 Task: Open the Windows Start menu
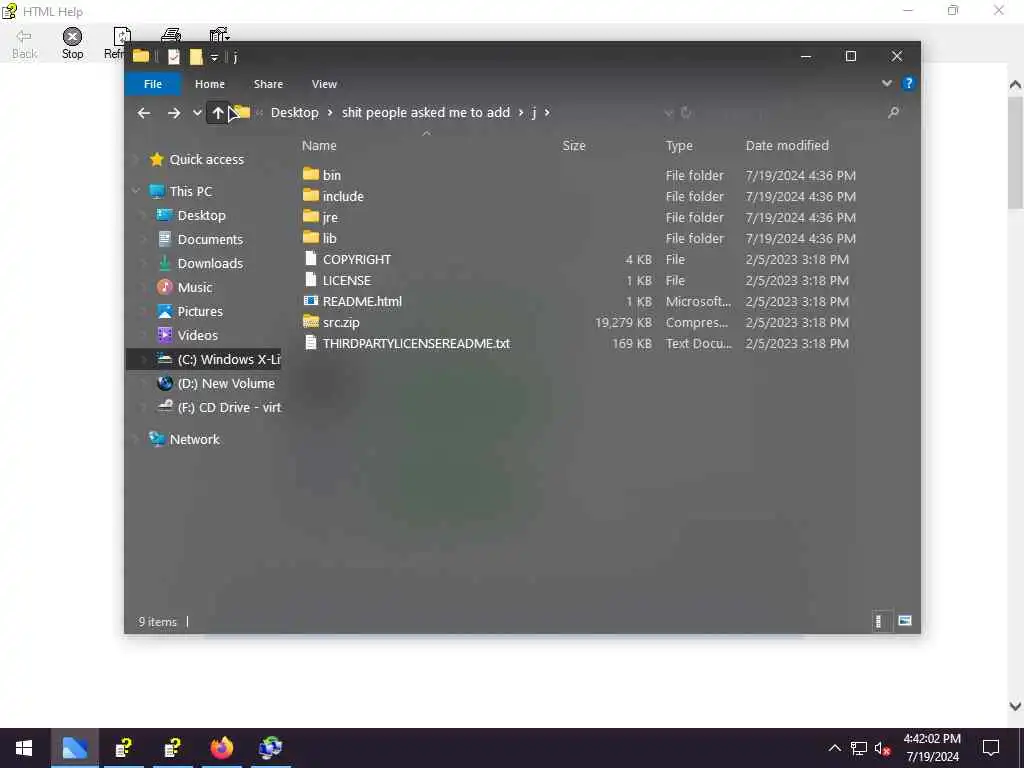tap(24, 748)
